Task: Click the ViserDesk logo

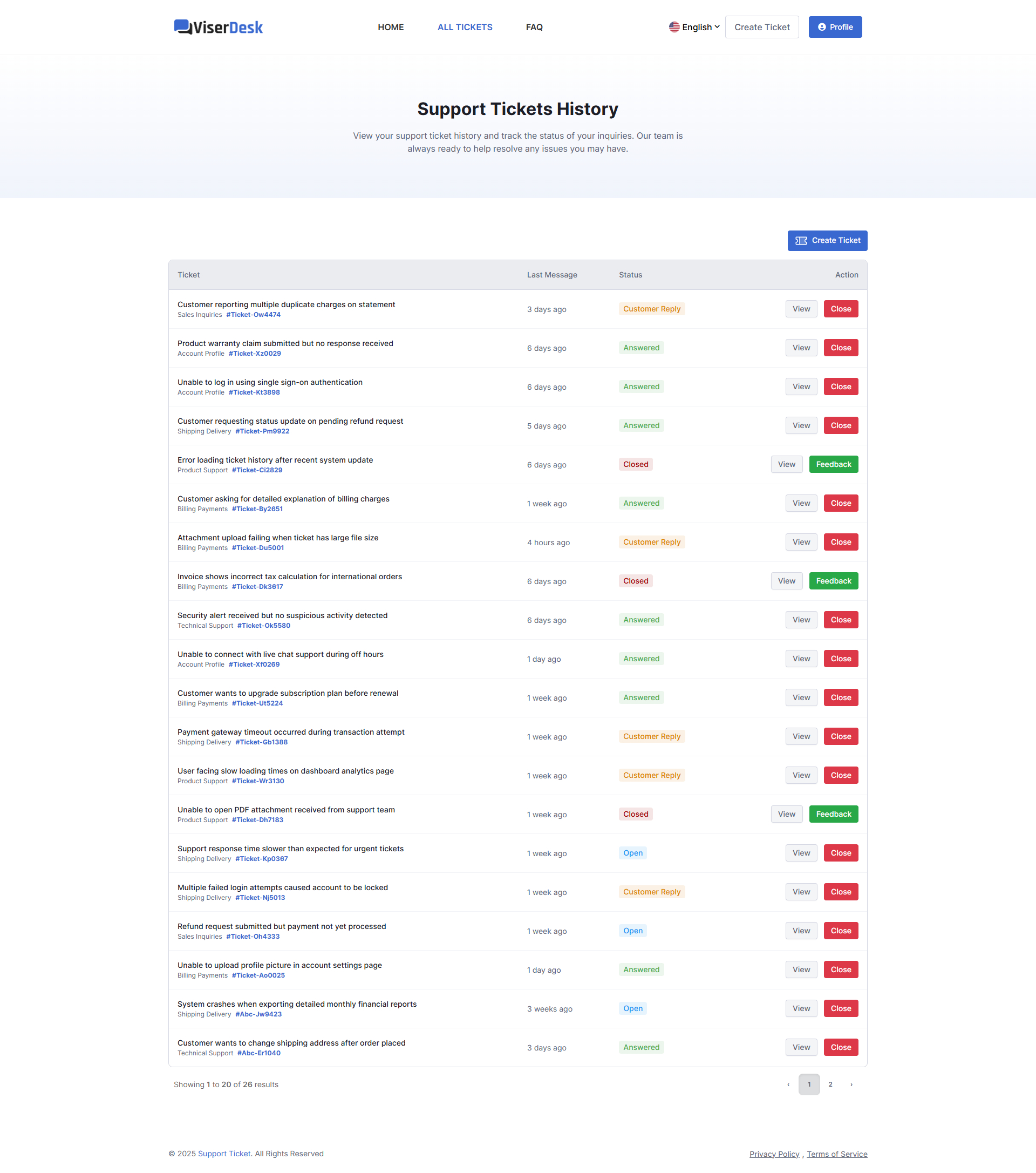Action: click(x=218, y=27)
